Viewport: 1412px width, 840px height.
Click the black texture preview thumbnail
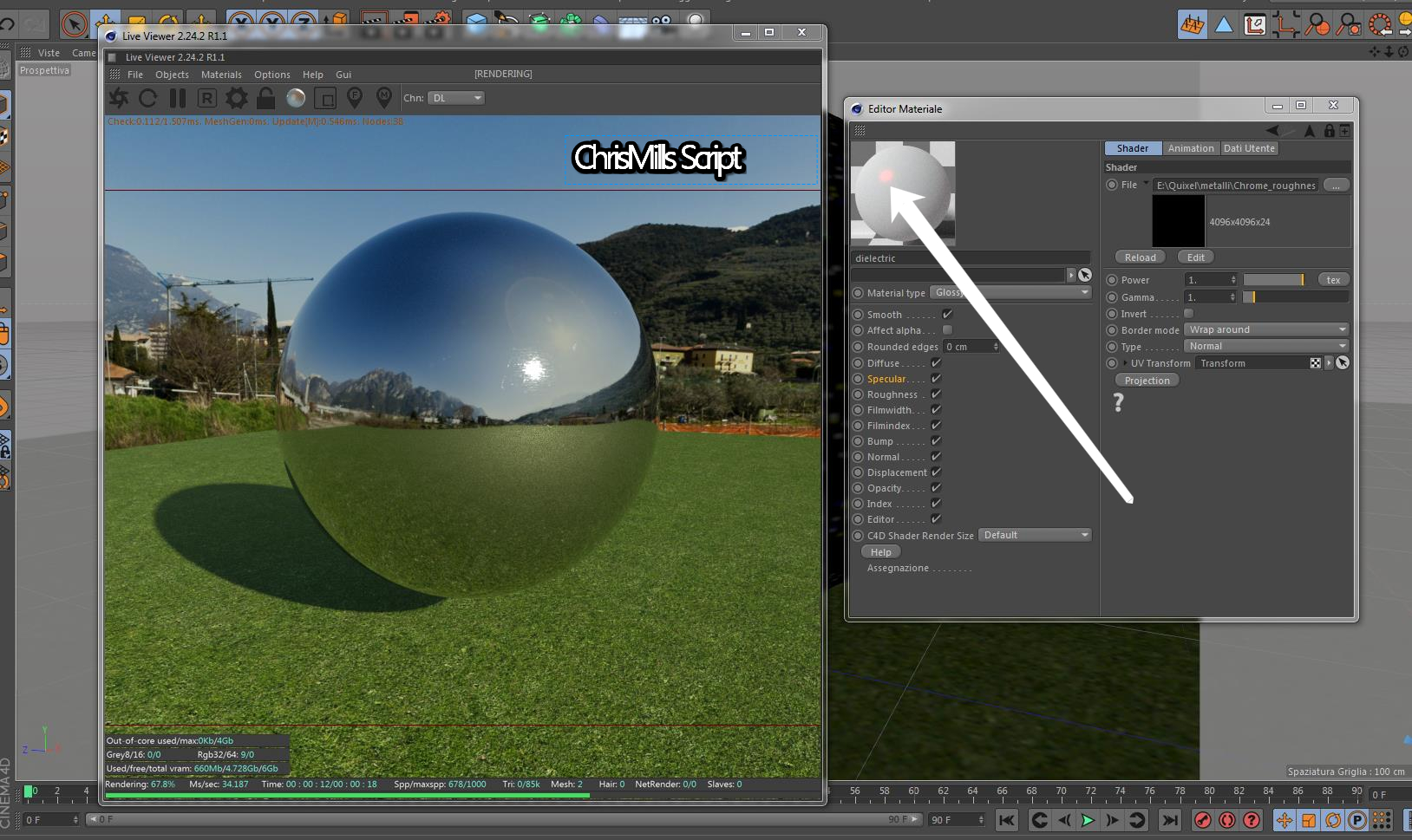[1179, 221]
